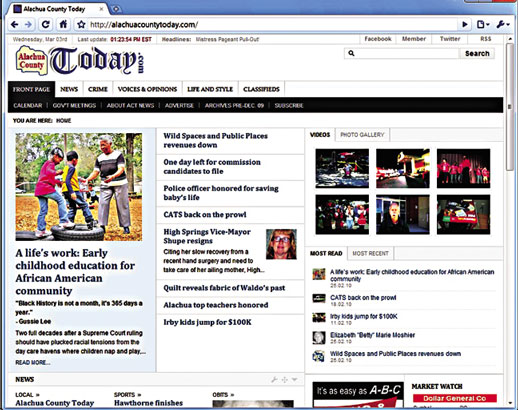Viewport: 518px width, 410px height.
Task: Open the Classifieds section
Action: (261, 89)
